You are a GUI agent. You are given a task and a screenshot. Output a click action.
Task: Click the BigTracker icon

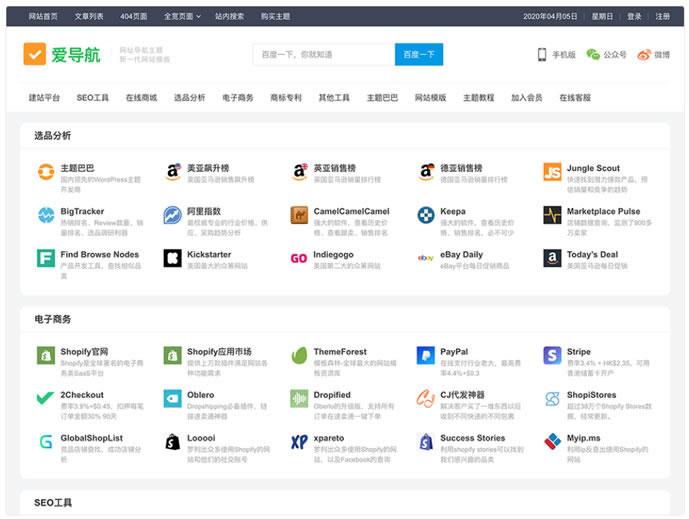tap(46, 215)
